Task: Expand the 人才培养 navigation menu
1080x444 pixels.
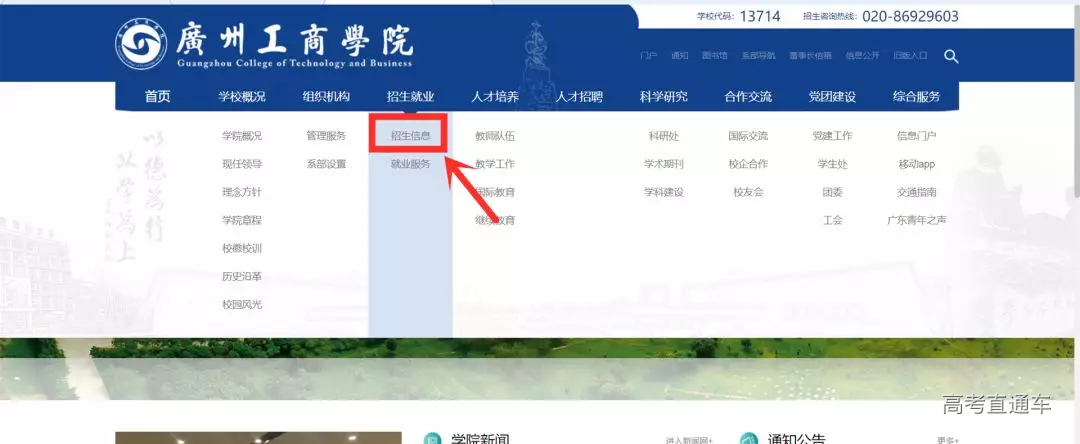Action: (495, 97)
